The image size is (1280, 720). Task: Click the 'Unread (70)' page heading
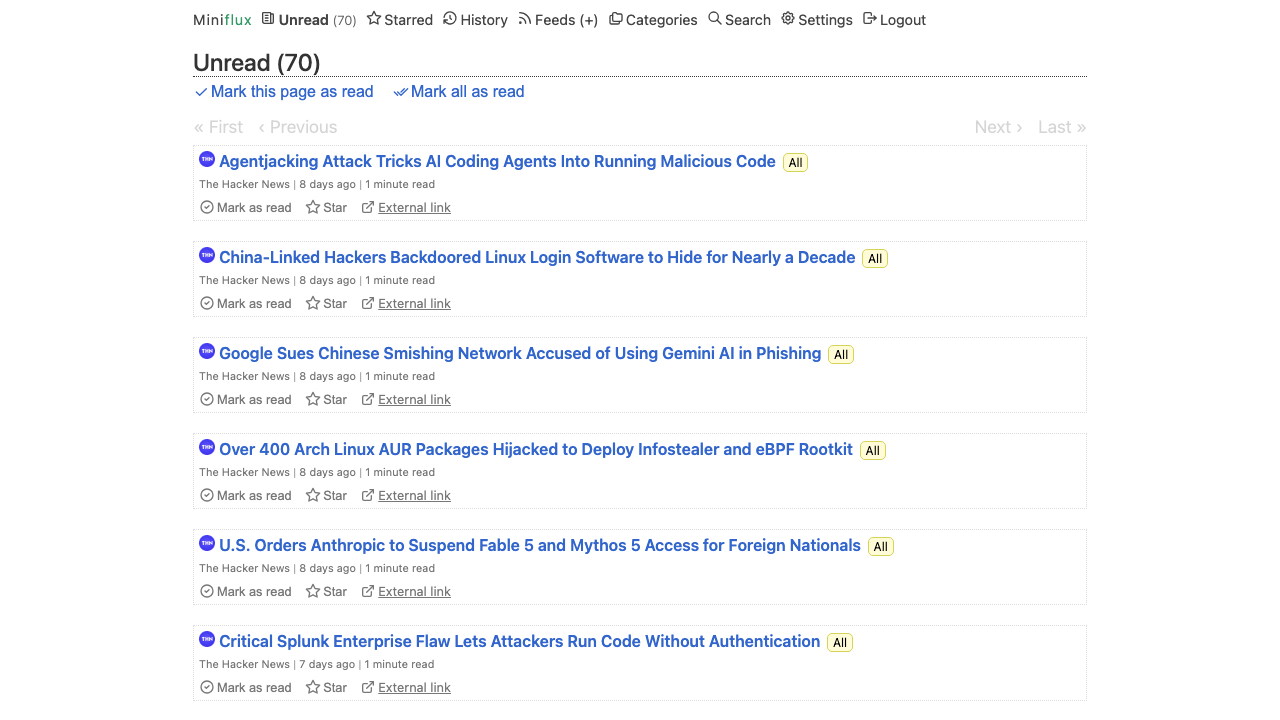[257, 63]
